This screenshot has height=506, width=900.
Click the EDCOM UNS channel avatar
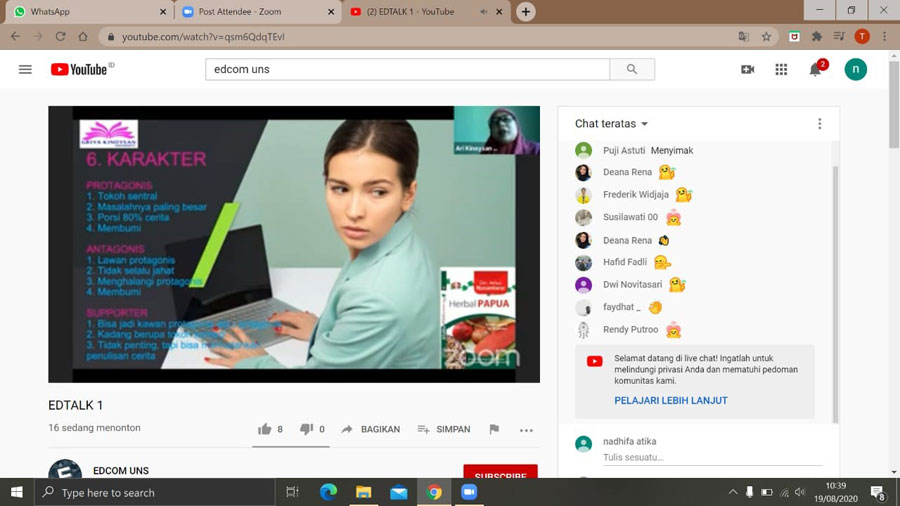pyautogui.click(x=65, y=469)
